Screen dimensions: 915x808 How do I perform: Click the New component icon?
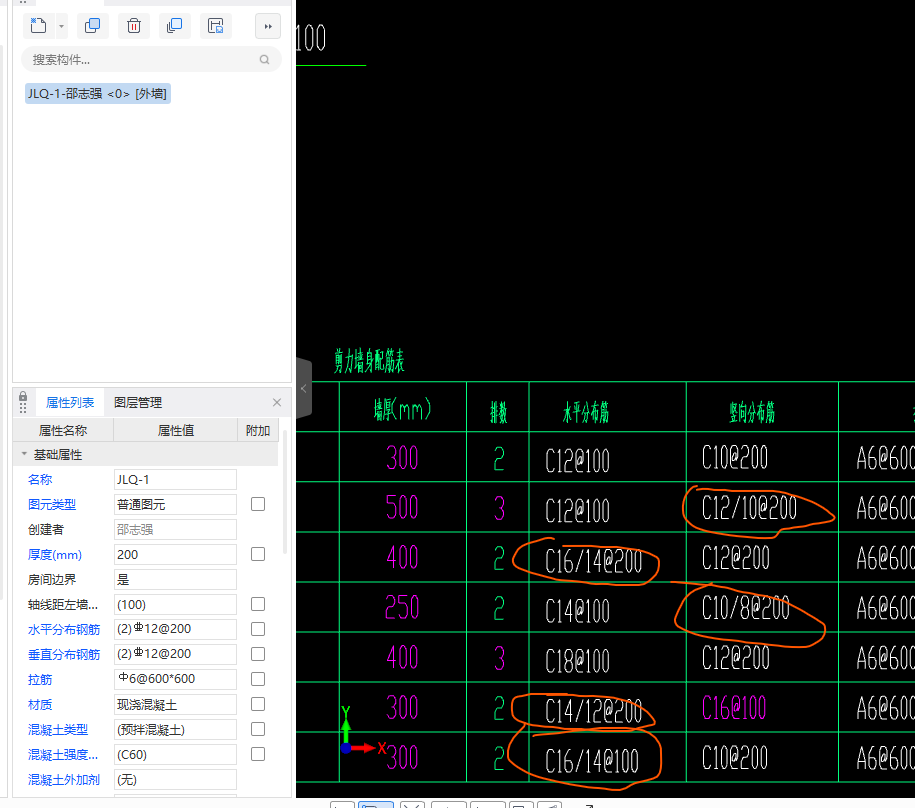(x=39, y=26)
